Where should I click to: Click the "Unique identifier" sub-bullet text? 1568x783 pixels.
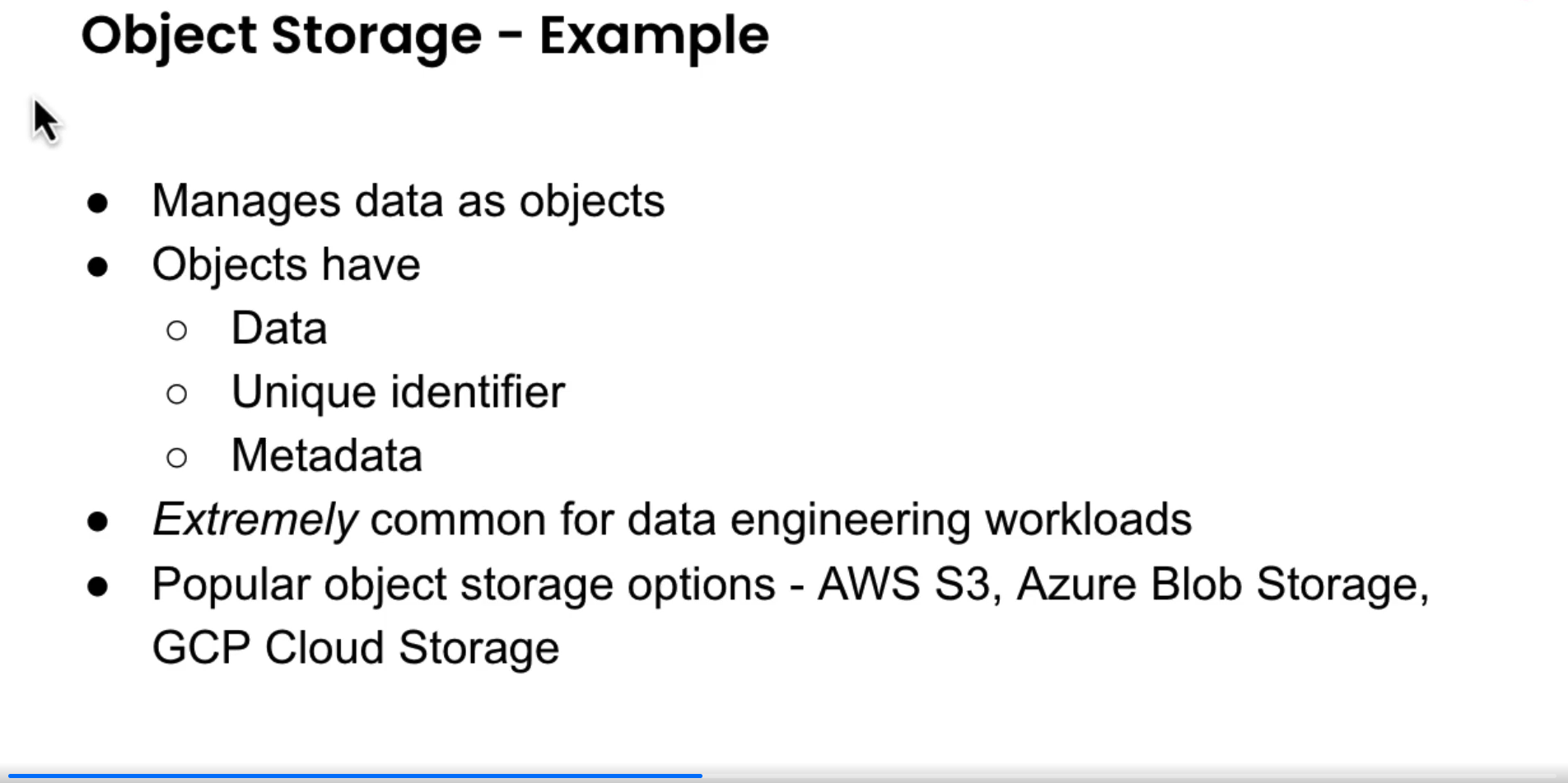pos(398,392)
